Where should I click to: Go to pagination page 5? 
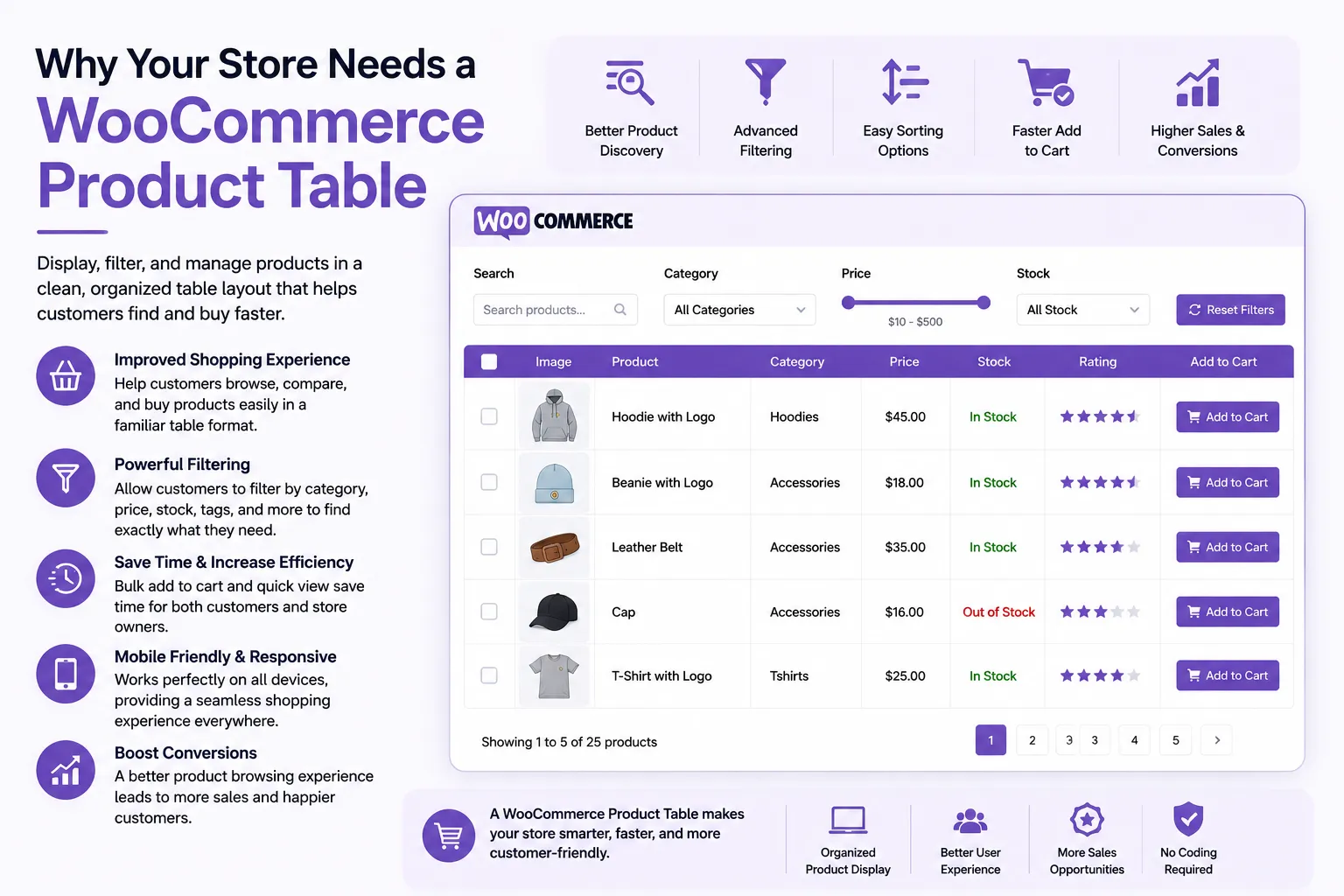(x=1176, y=740)
